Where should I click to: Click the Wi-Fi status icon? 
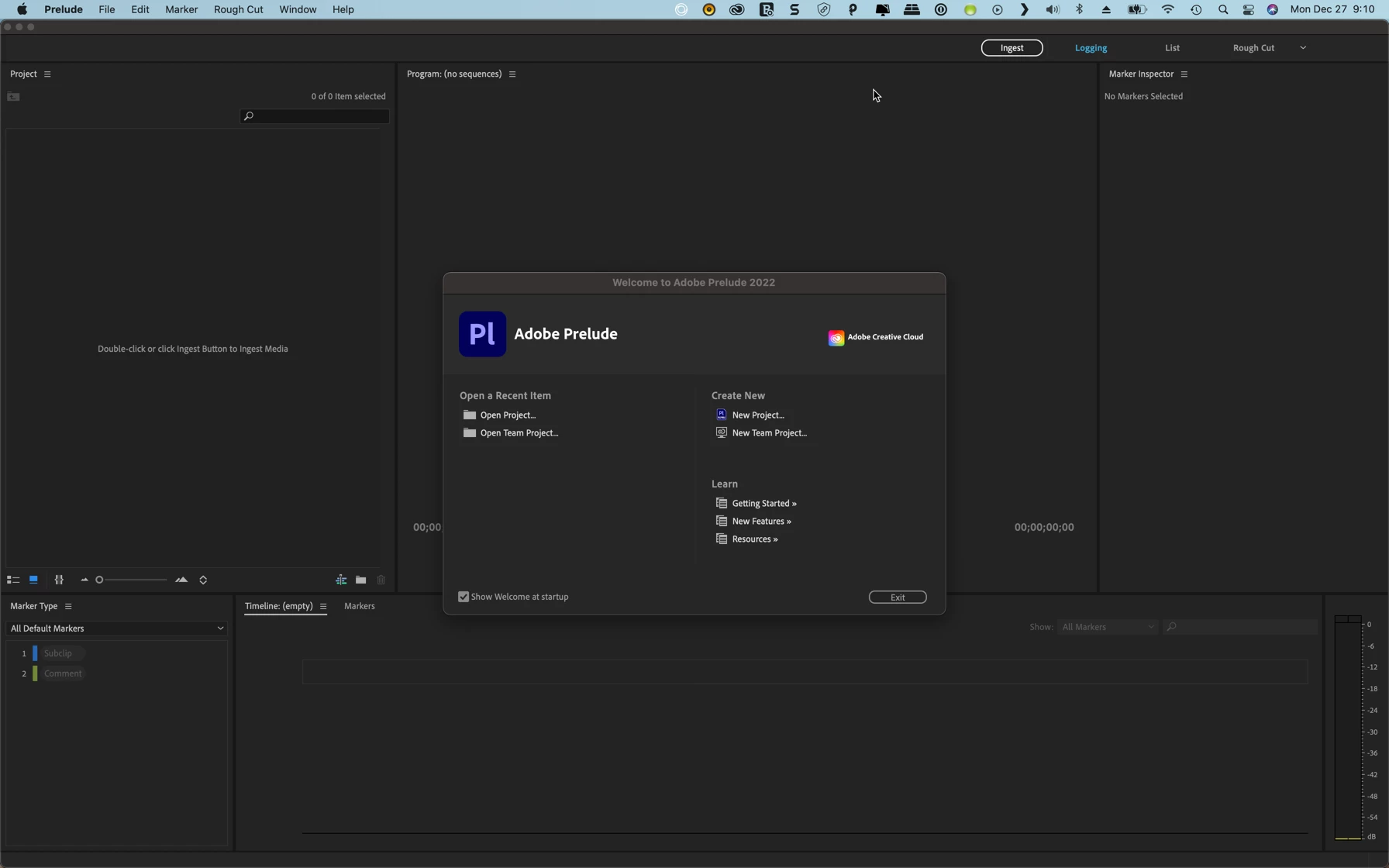tap(1168, 9)
